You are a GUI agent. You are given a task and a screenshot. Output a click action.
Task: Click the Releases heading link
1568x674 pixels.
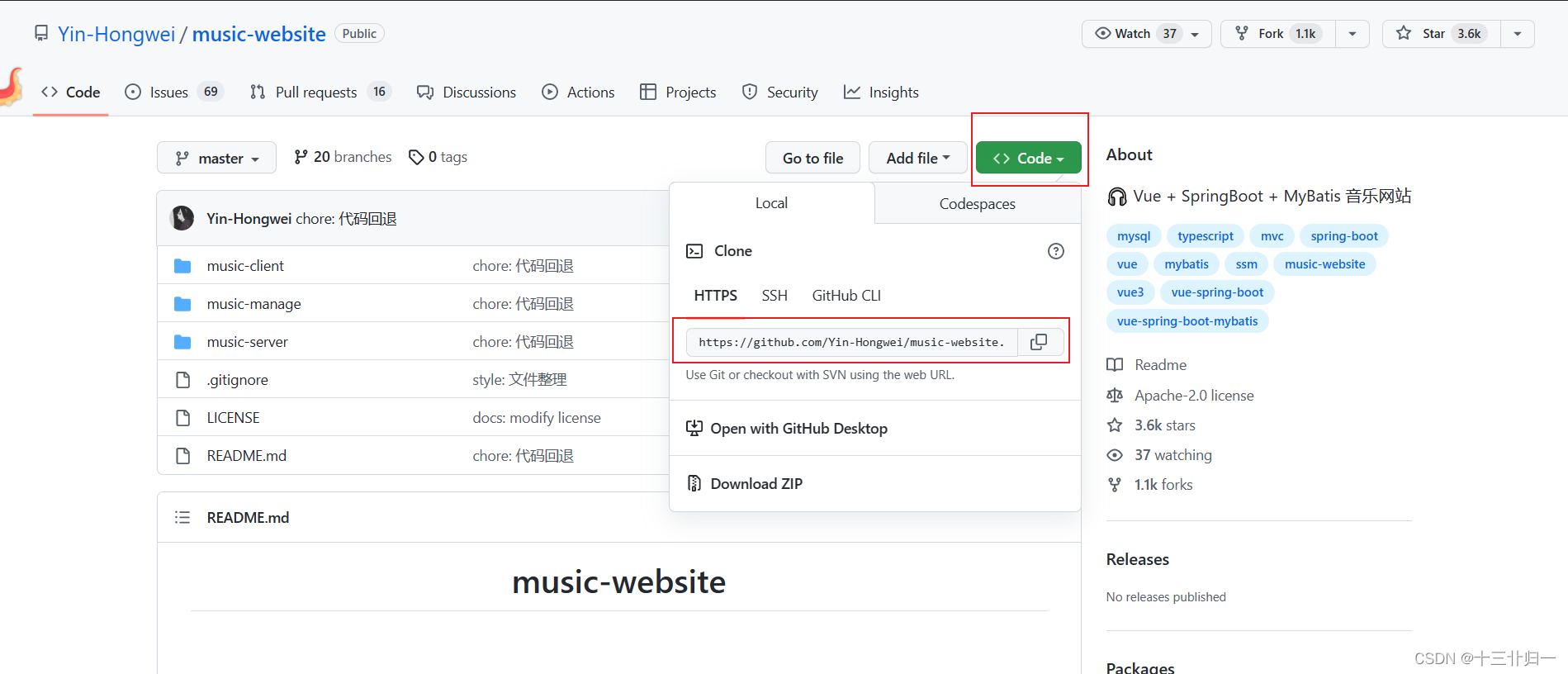click(1137, 559)
